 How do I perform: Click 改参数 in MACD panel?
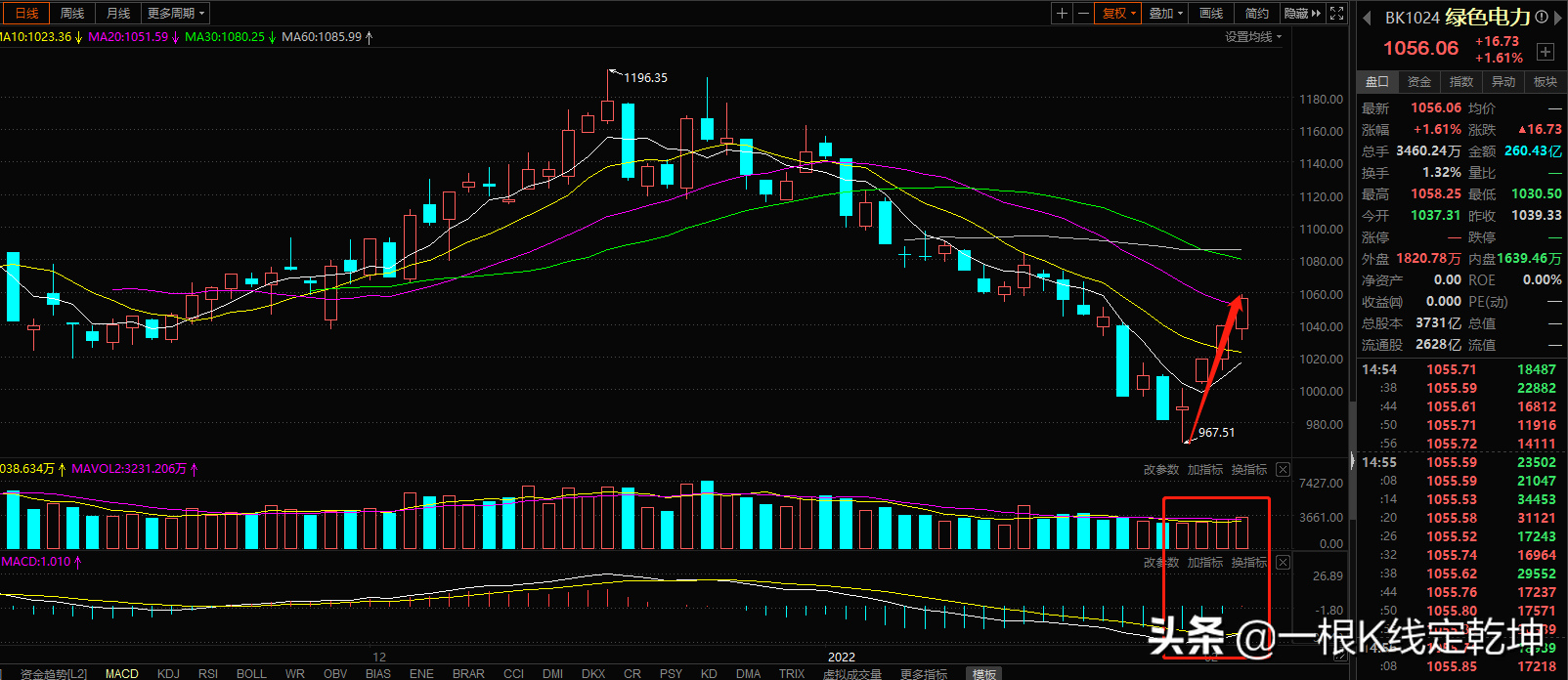click(x=1161, y=563)
